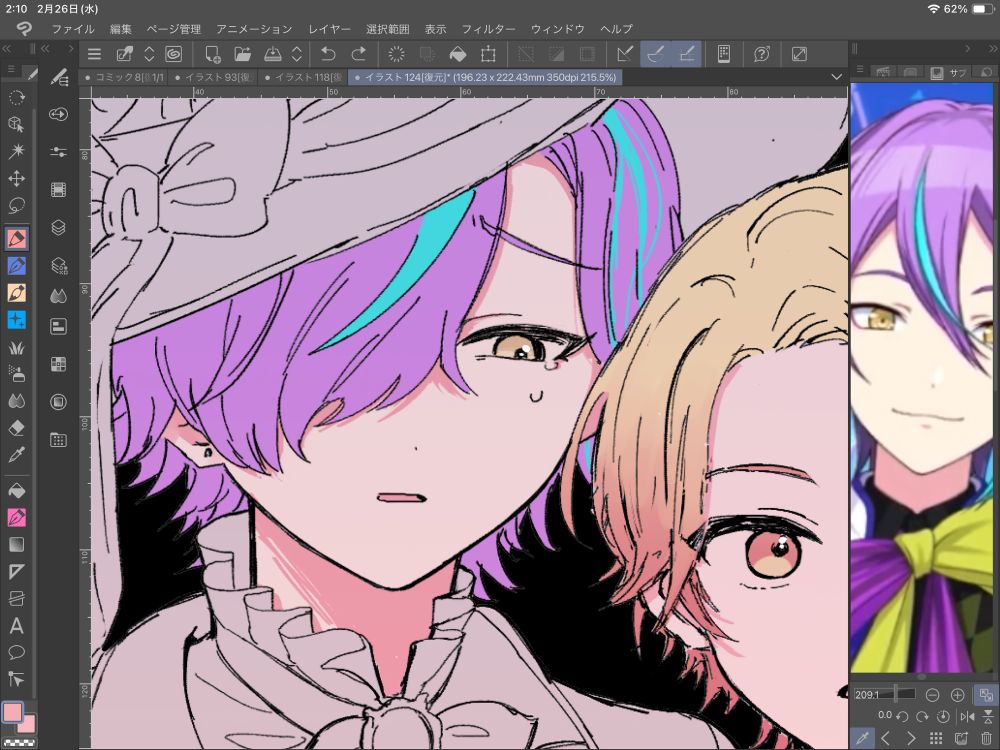Select the Balloon tool
The height and width of the screenshot is (750, 1000).
17,652
